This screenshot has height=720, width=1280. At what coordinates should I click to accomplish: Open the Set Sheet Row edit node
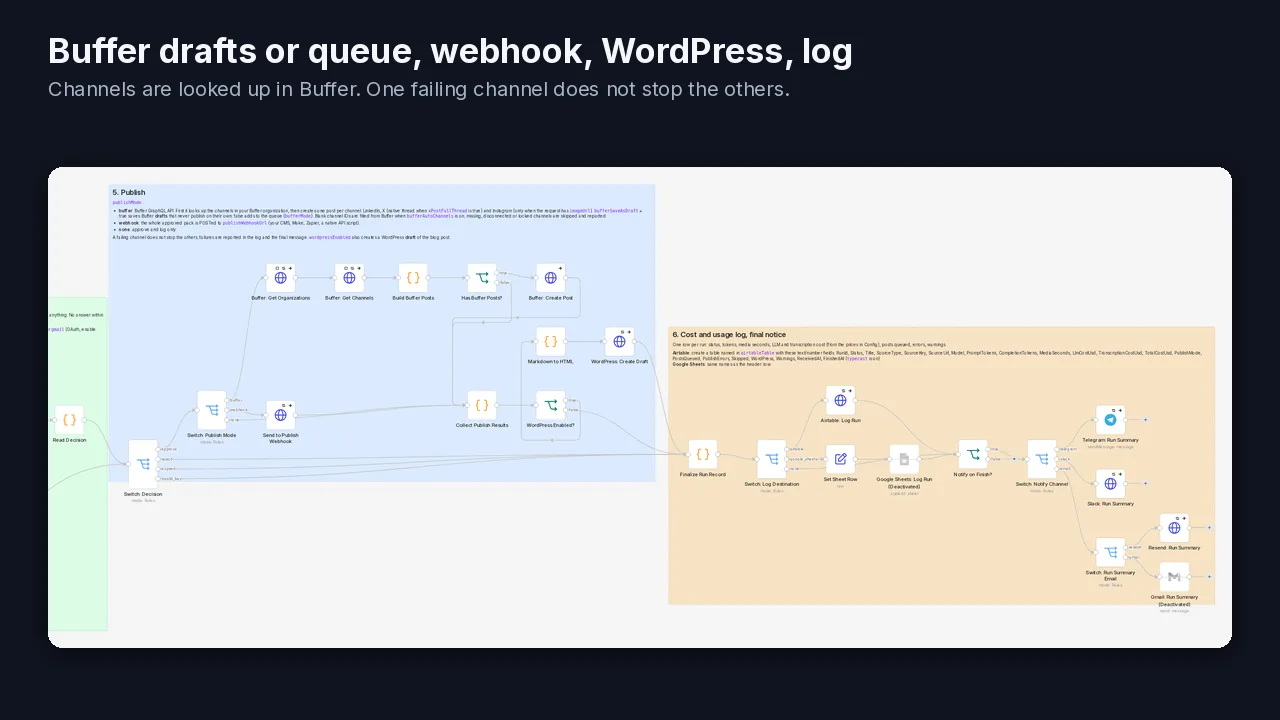841,459
